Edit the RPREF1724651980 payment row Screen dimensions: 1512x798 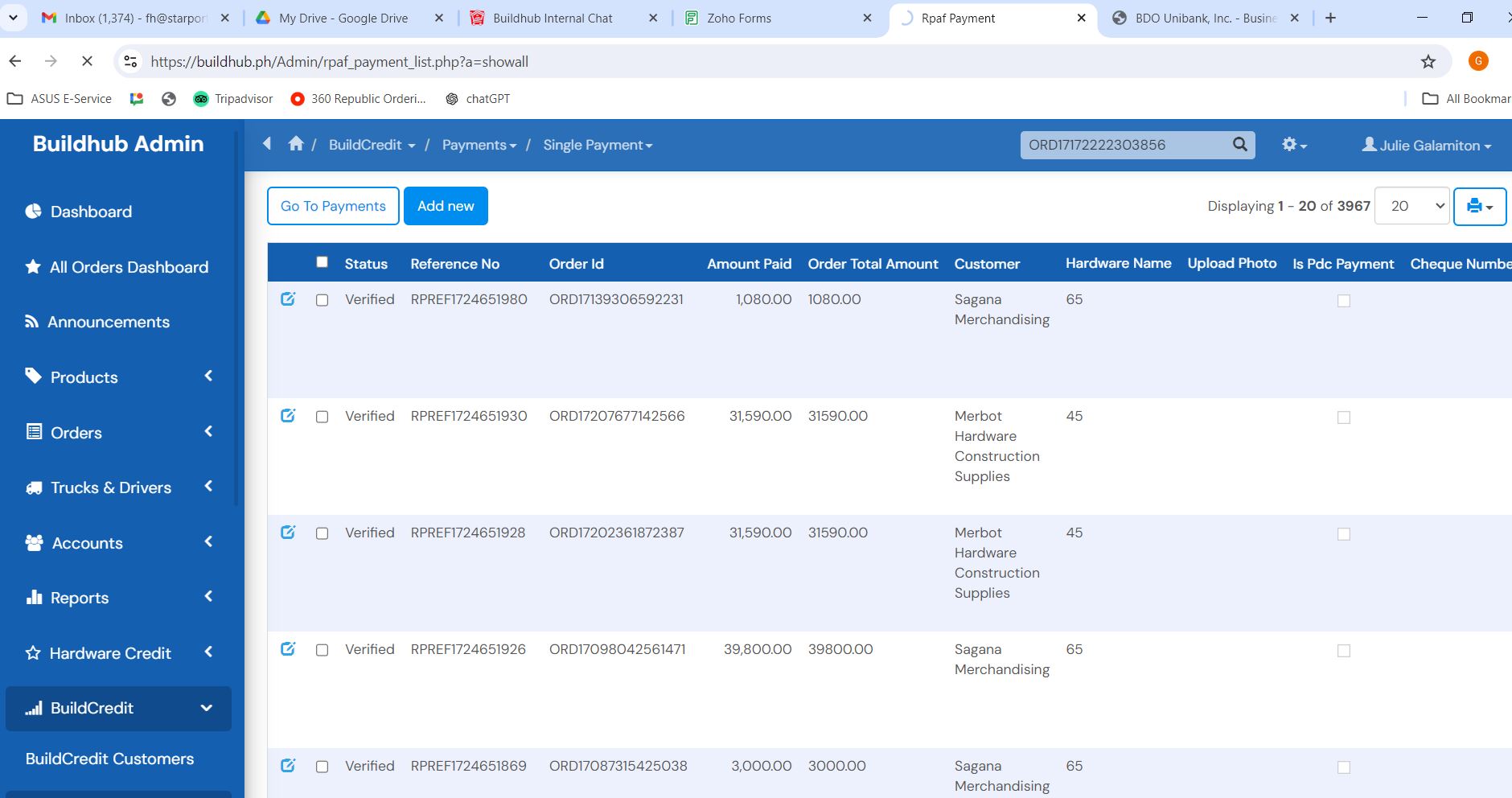point(288,299)
